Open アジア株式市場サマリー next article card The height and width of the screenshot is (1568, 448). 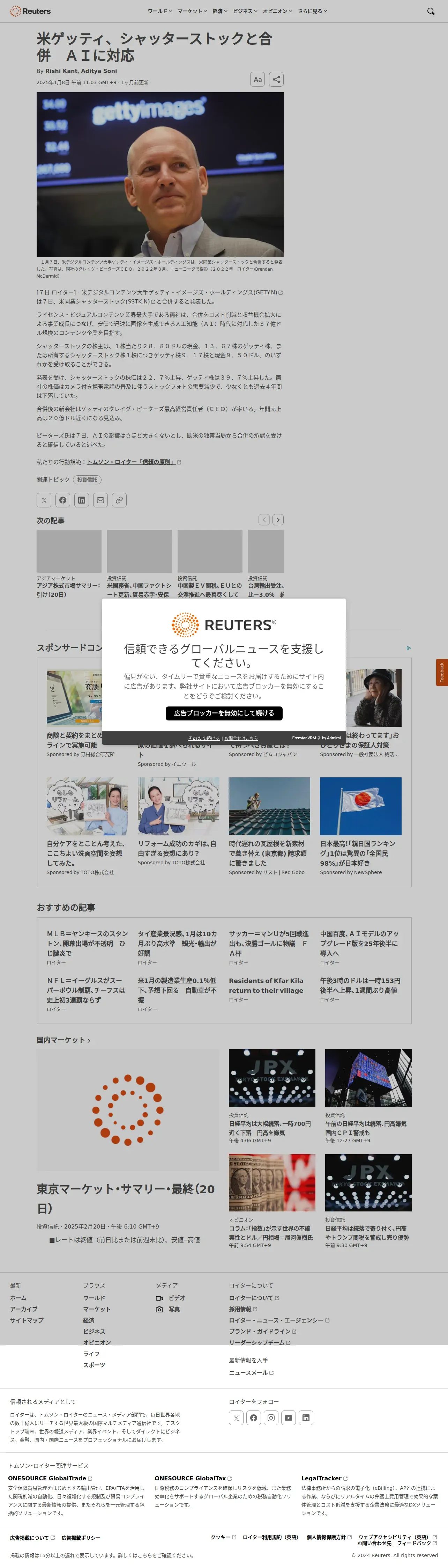point(69,564)
